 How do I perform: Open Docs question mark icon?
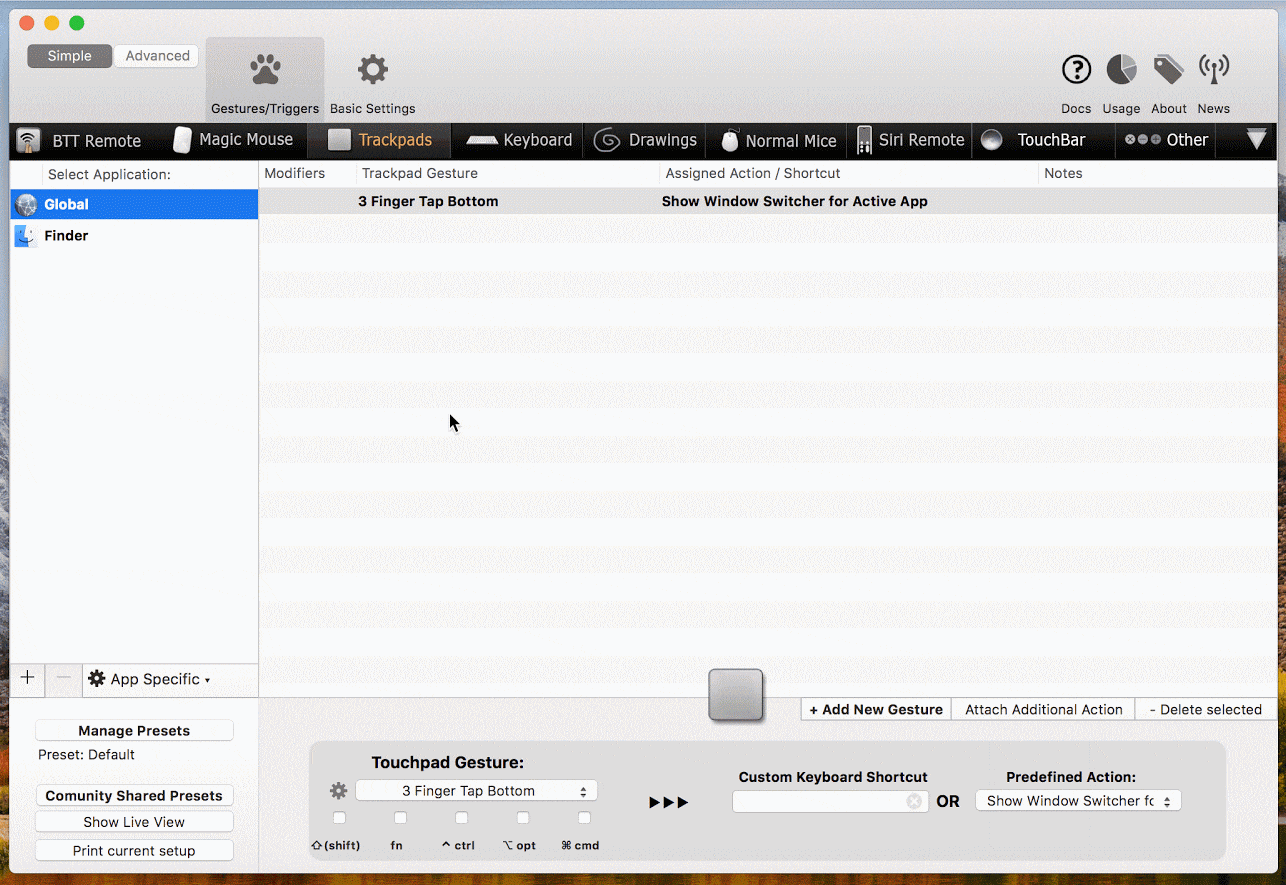pos(1076,70)
